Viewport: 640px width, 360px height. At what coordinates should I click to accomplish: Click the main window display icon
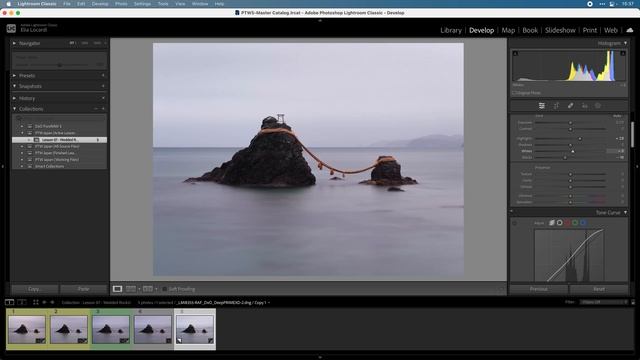click(9, 302)
